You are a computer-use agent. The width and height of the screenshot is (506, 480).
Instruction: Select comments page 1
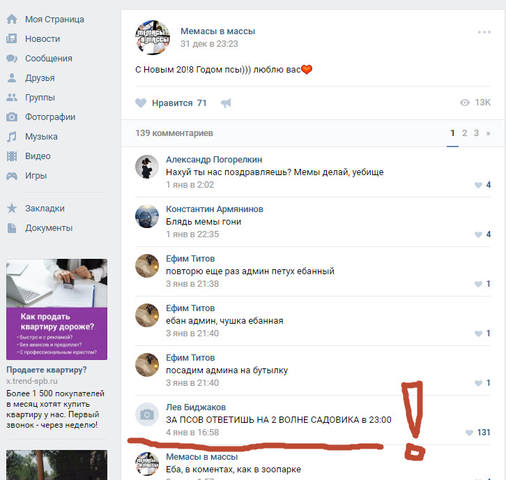click(x=452, y=133)
